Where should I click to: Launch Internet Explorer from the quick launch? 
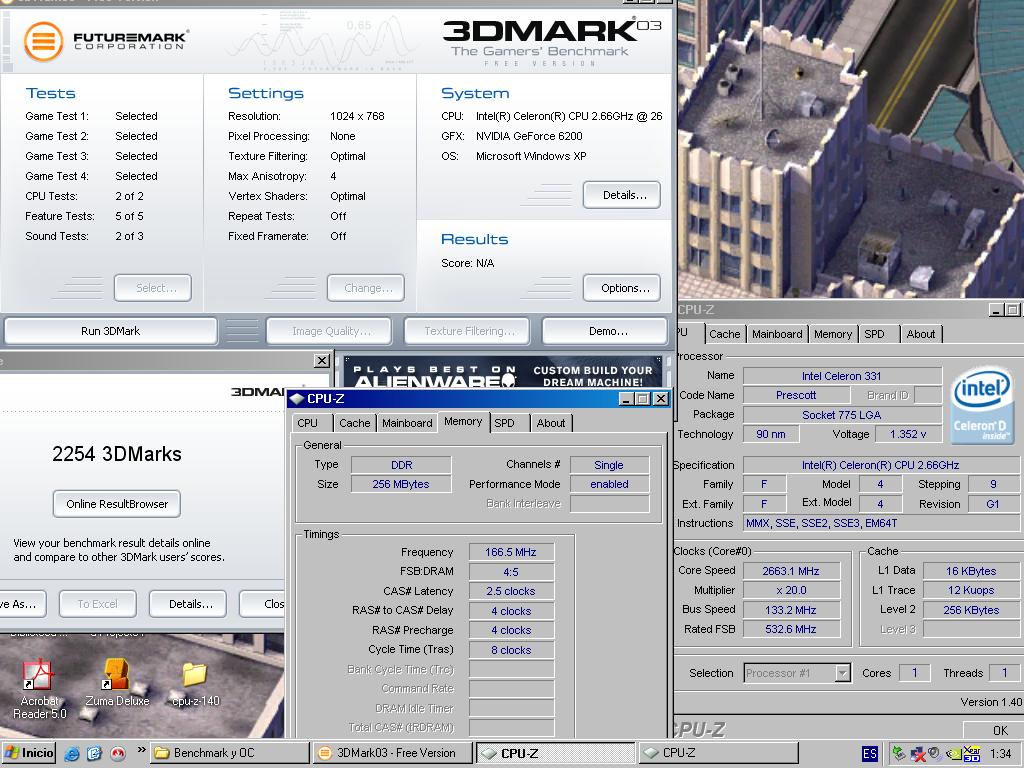click(71, 754)
